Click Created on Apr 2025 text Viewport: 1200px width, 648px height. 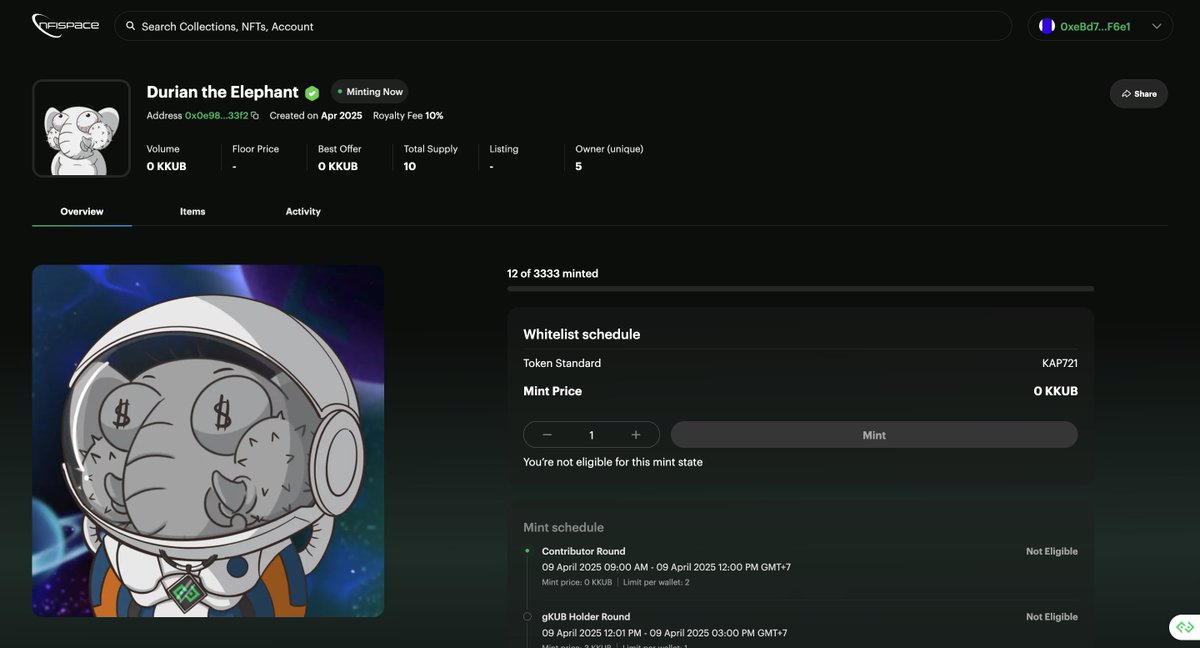(x=316, y=116)
